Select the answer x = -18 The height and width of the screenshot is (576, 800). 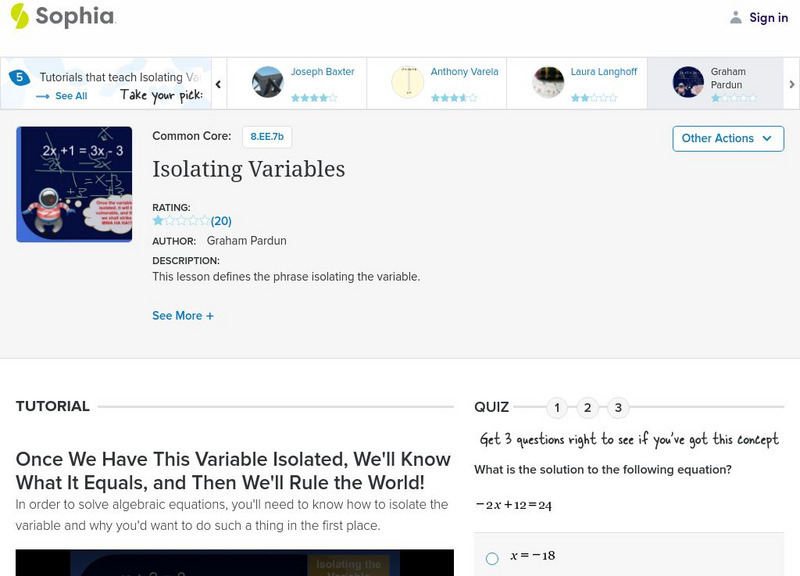[x=491, y=557]
